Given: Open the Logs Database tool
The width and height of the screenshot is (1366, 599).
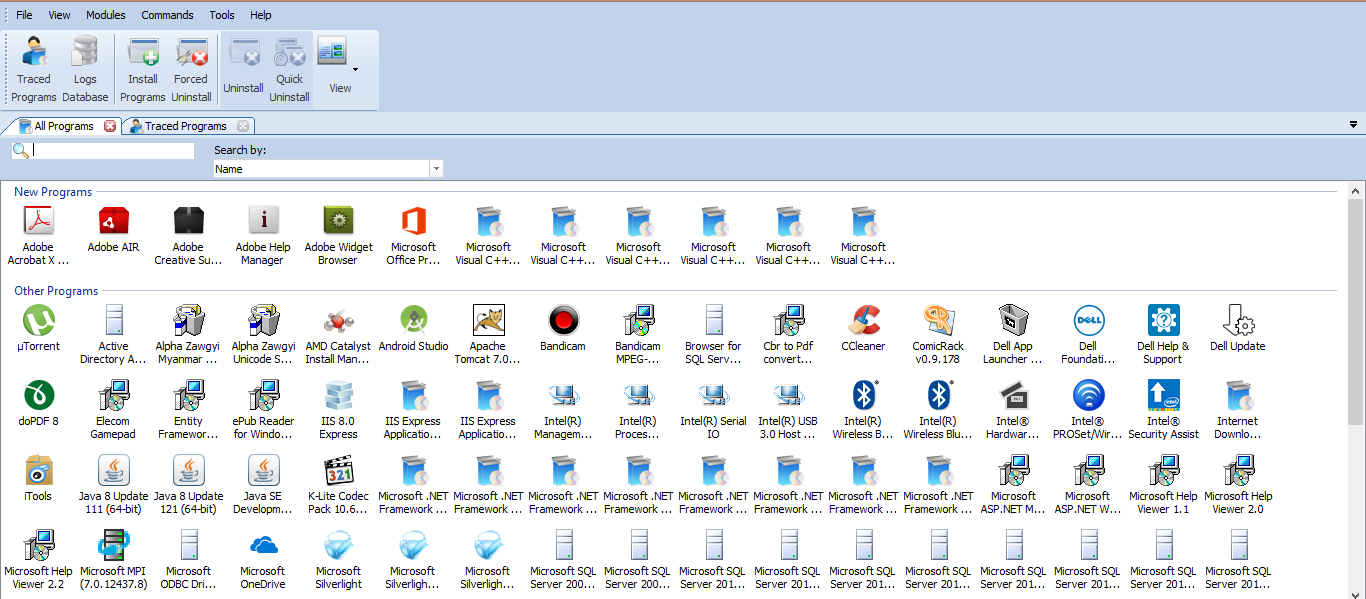Looking at the screenshot, I should (x=85, y=69).
